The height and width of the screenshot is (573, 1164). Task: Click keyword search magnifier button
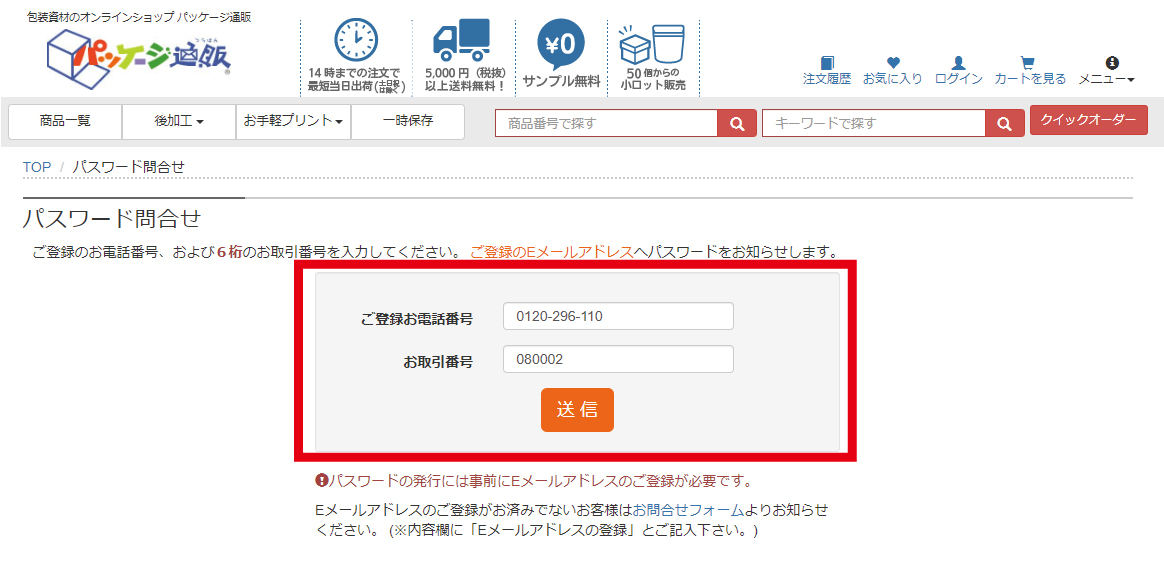click(x=1004, y=123)
